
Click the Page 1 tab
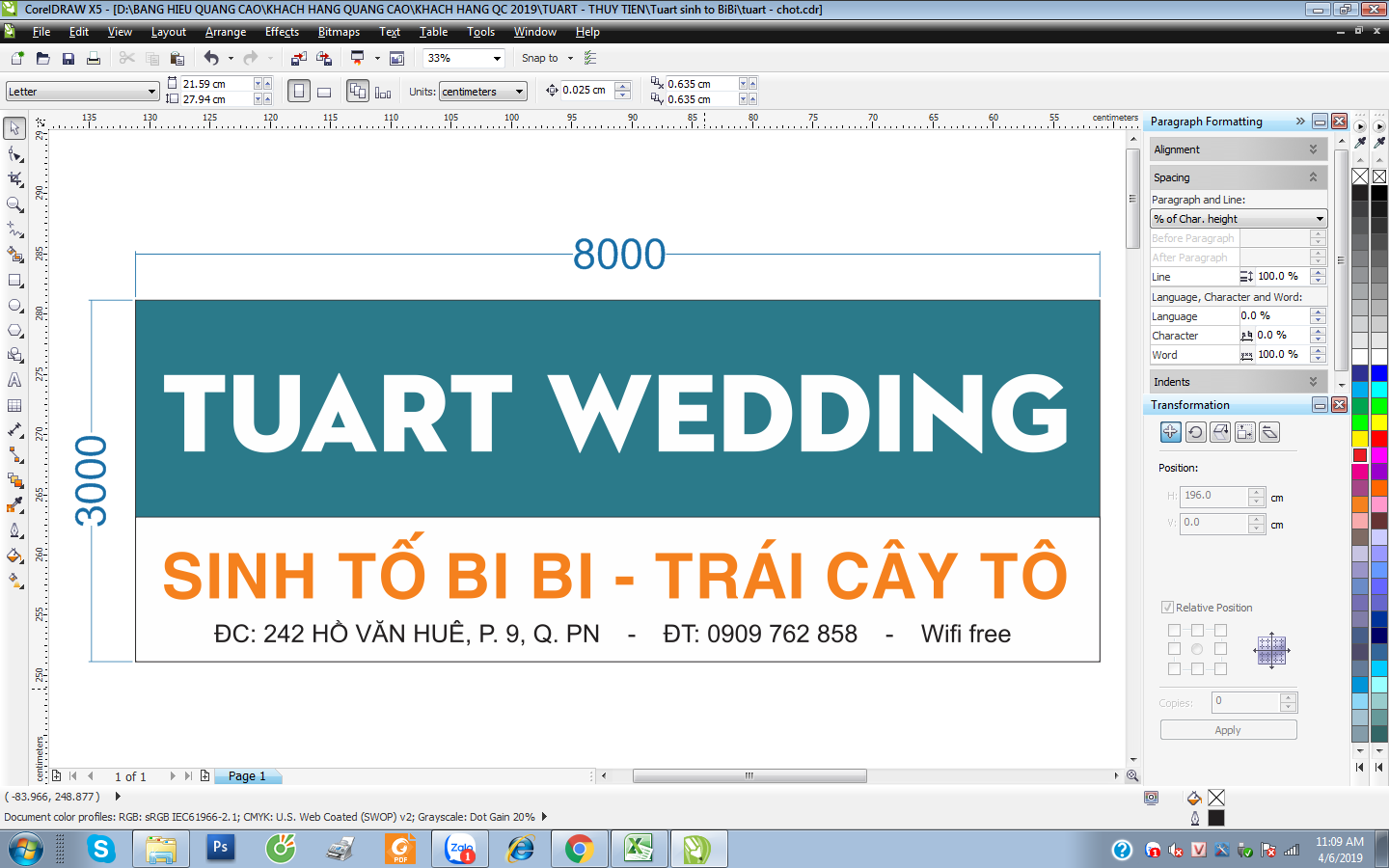tap(247, 775)
